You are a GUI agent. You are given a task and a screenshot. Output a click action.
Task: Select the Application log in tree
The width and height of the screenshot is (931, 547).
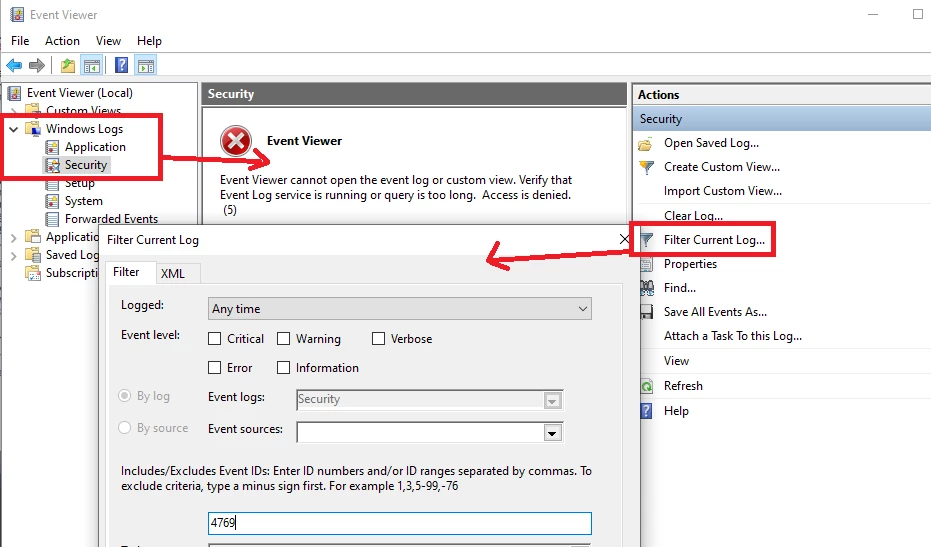[x=95, y=147]
